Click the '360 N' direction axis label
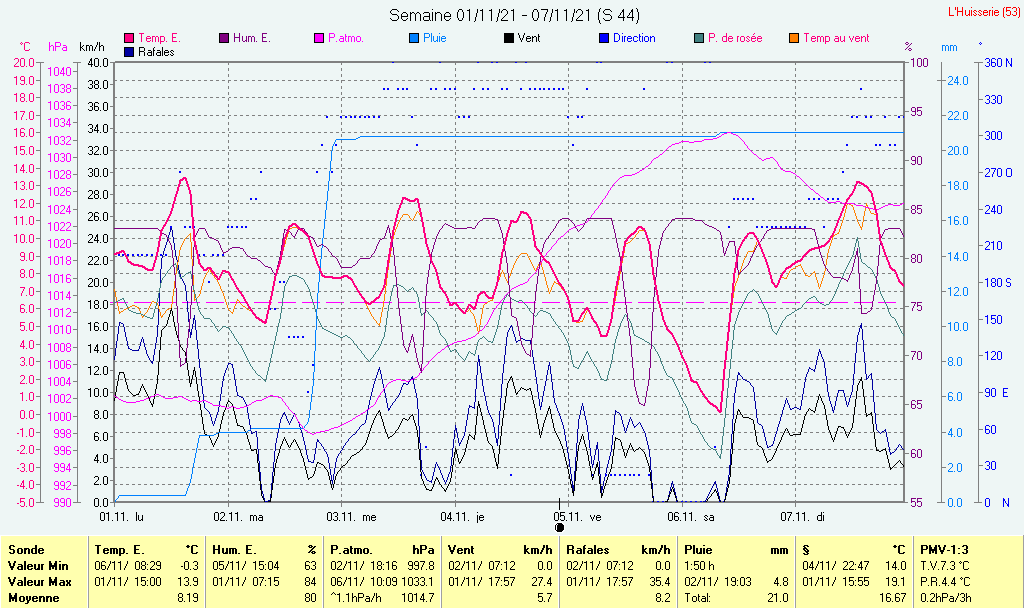 click(999, 63)
